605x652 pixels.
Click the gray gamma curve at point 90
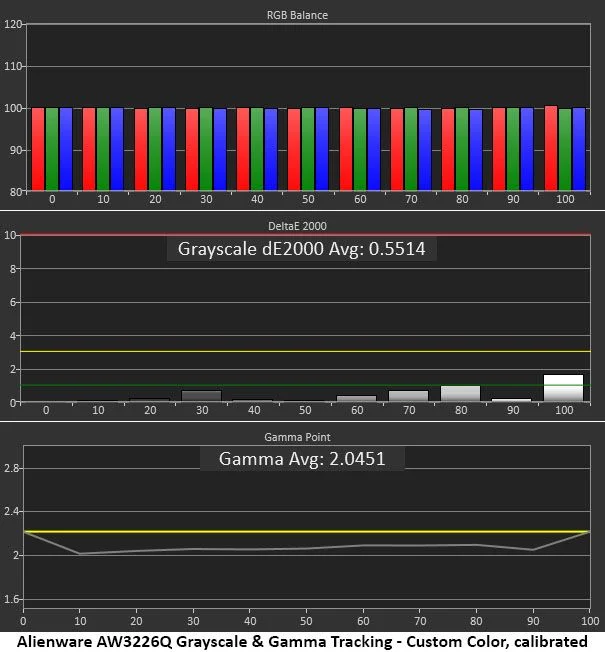[x=533, y=550]
